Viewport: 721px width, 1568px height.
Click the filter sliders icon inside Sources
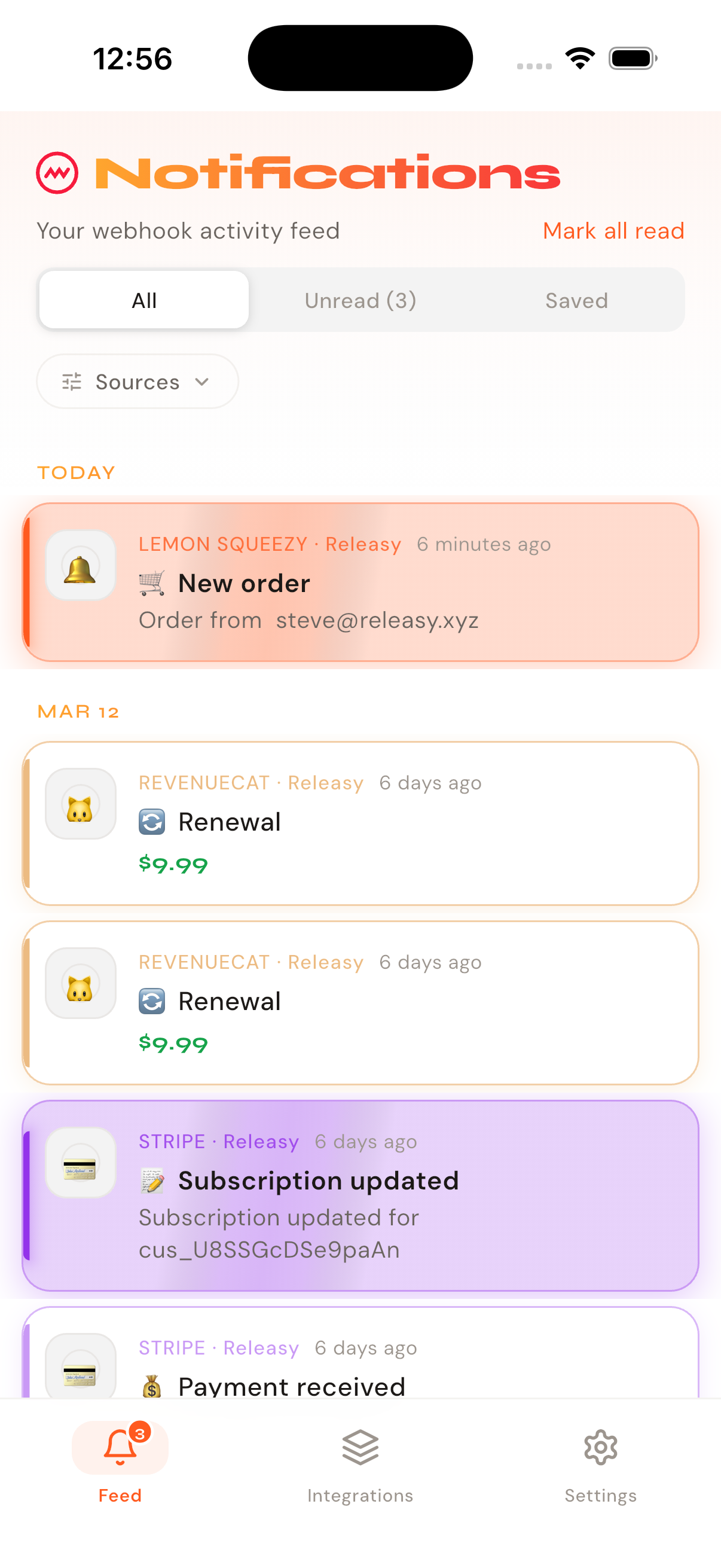click(x=71, y=382)
